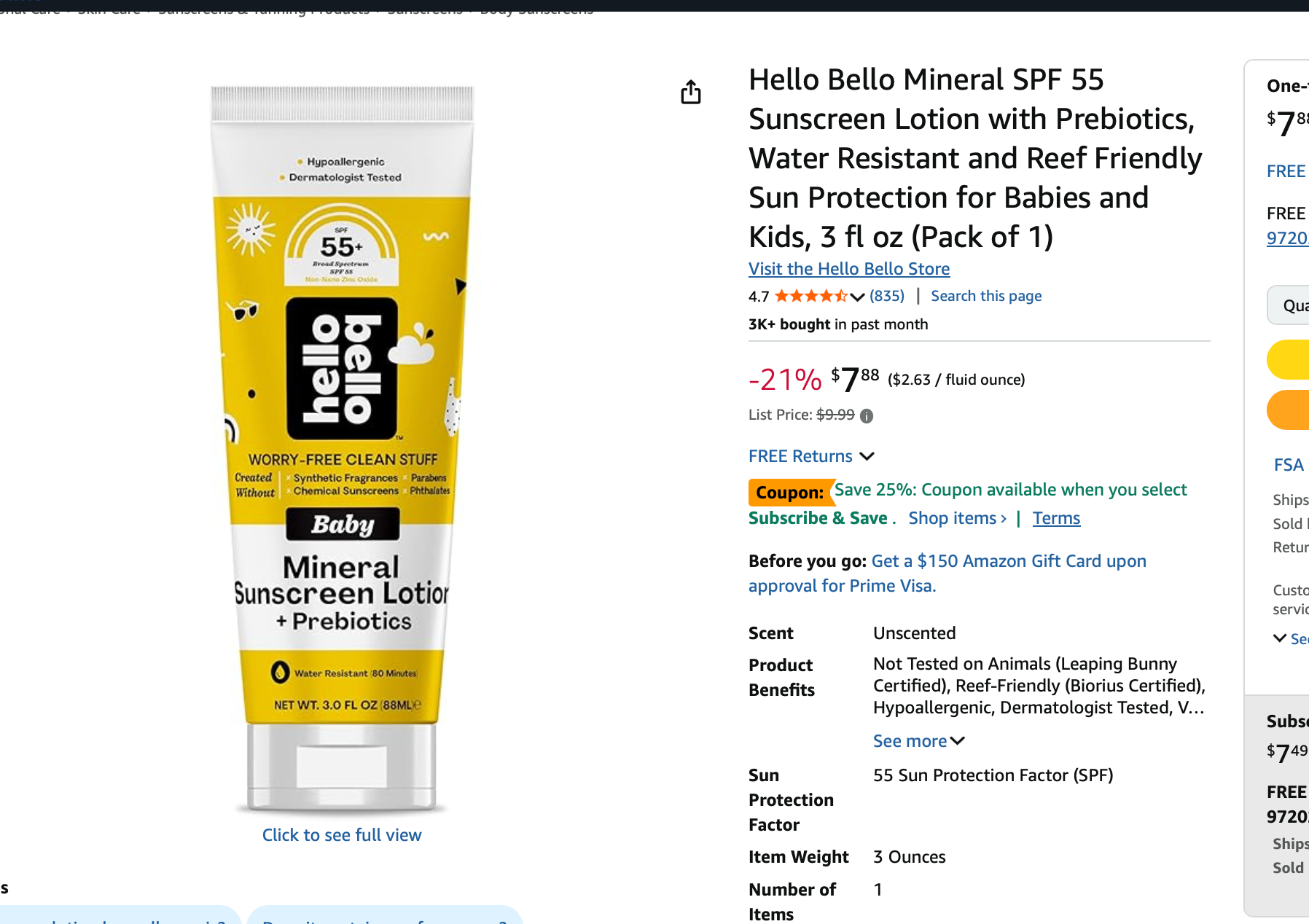
Task: Expand the See more chevron in buy box
Action: [x=1289, y=638]
